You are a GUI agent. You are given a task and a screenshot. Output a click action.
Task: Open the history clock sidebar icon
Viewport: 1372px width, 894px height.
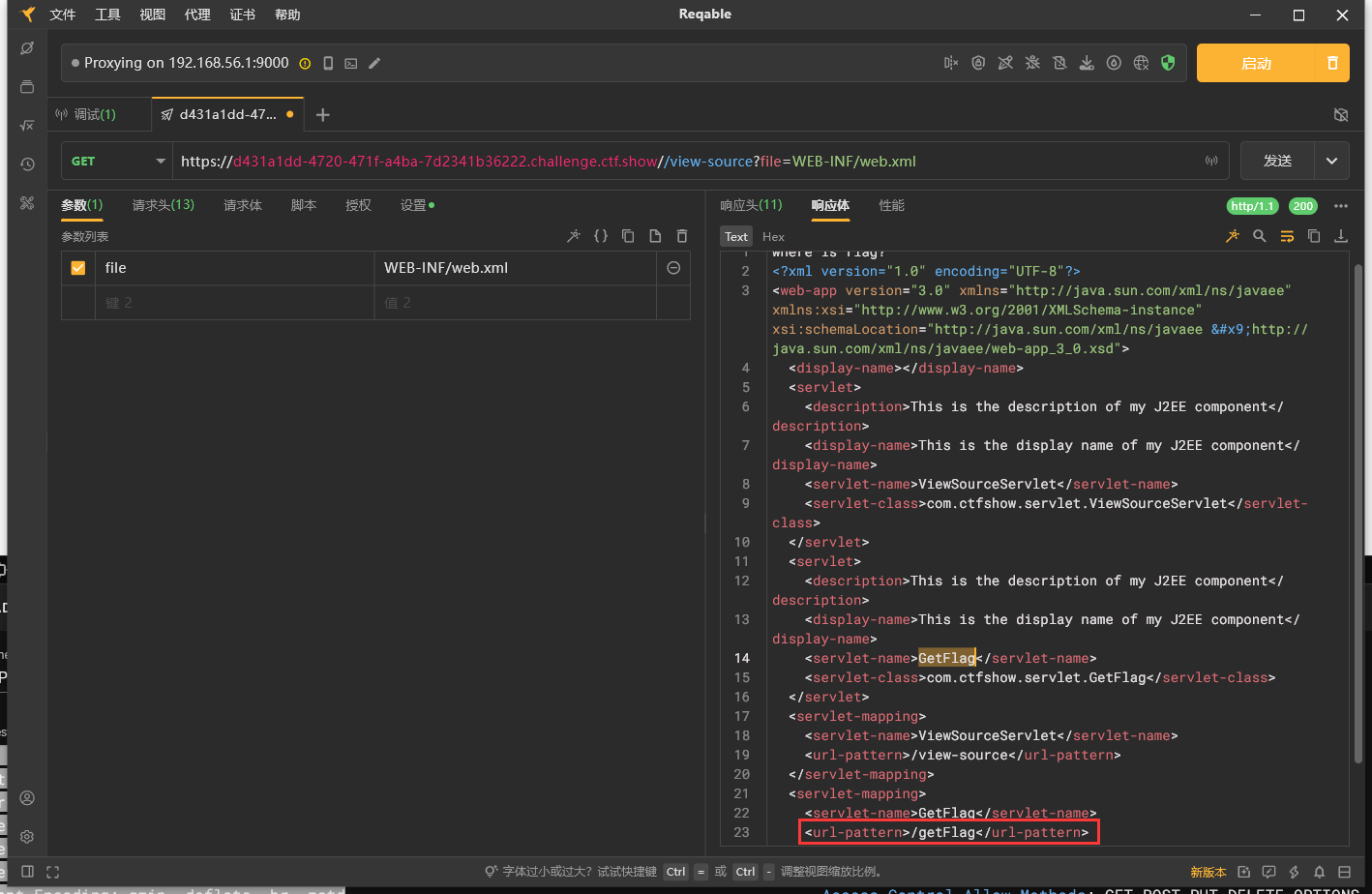coord(27,164)
